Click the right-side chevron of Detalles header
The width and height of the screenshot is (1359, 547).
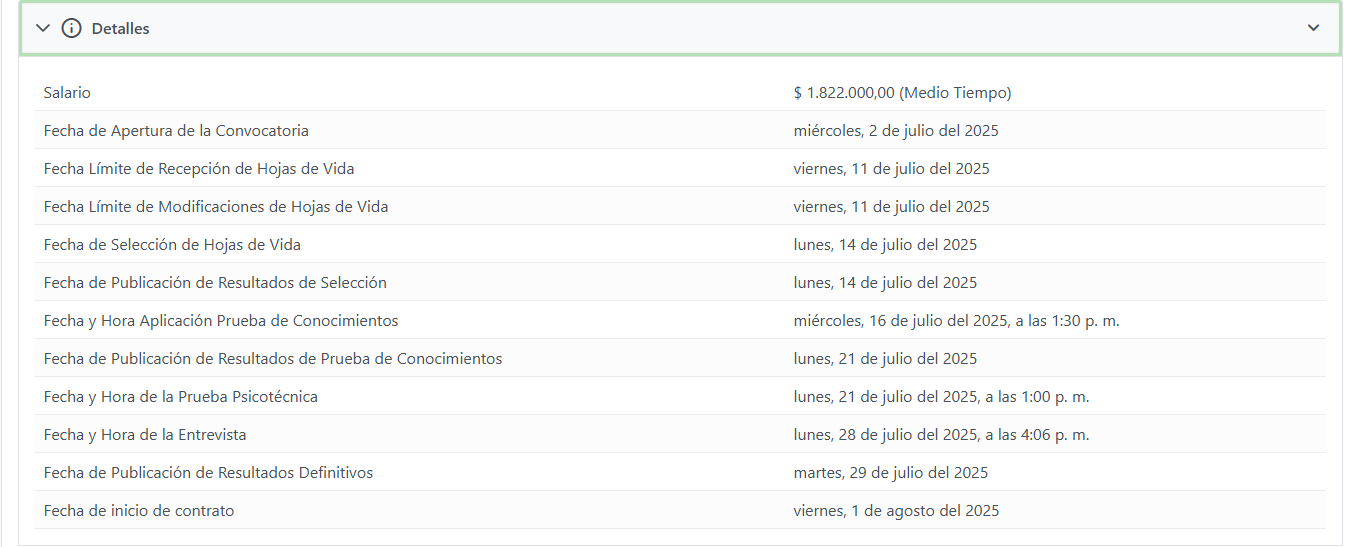pos(1313,28)
